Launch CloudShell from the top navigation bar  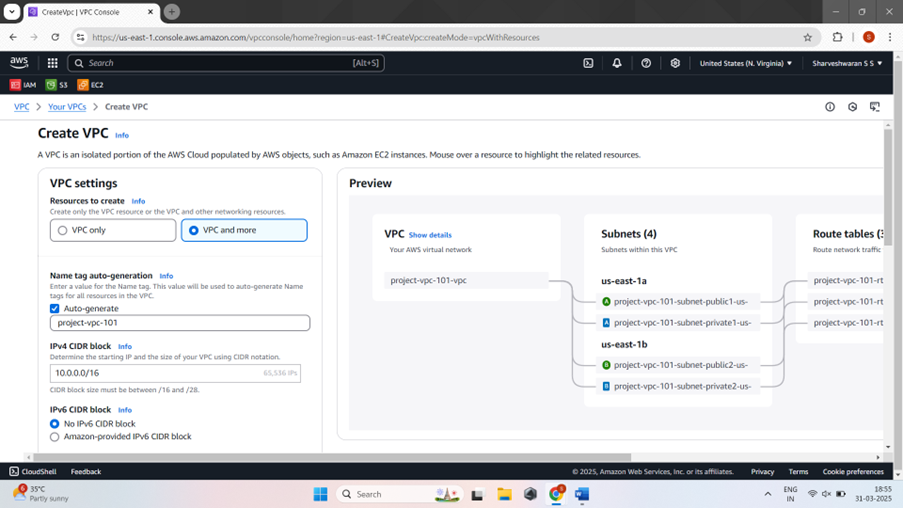(588, 63)
